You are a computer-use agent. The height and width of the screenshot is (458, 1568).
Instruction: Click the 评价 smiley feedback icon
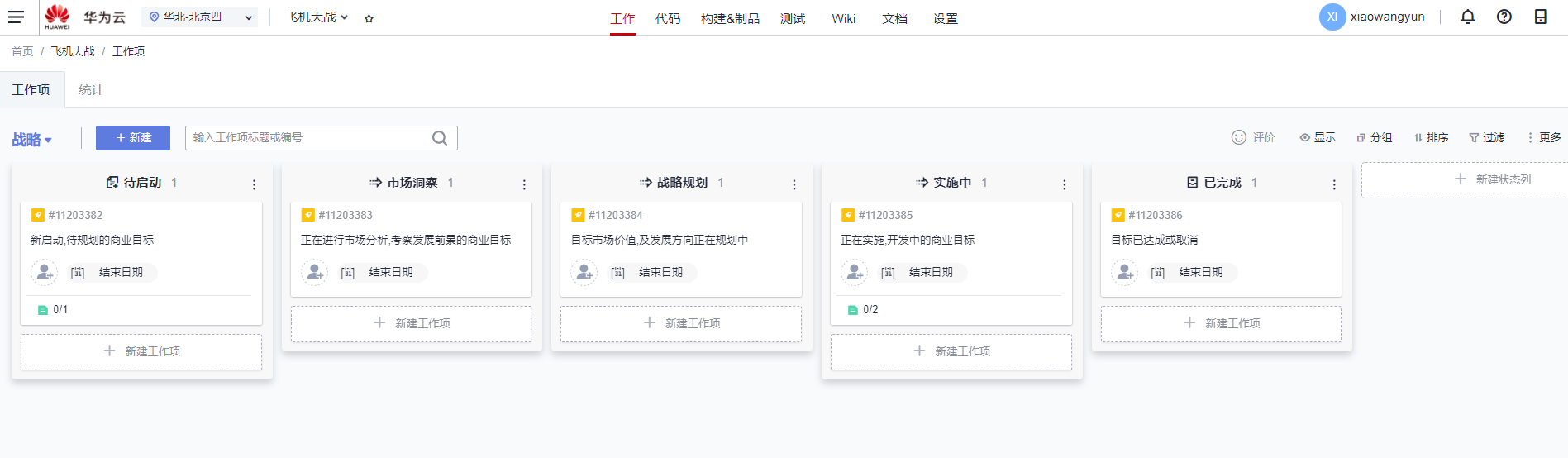1238,137
